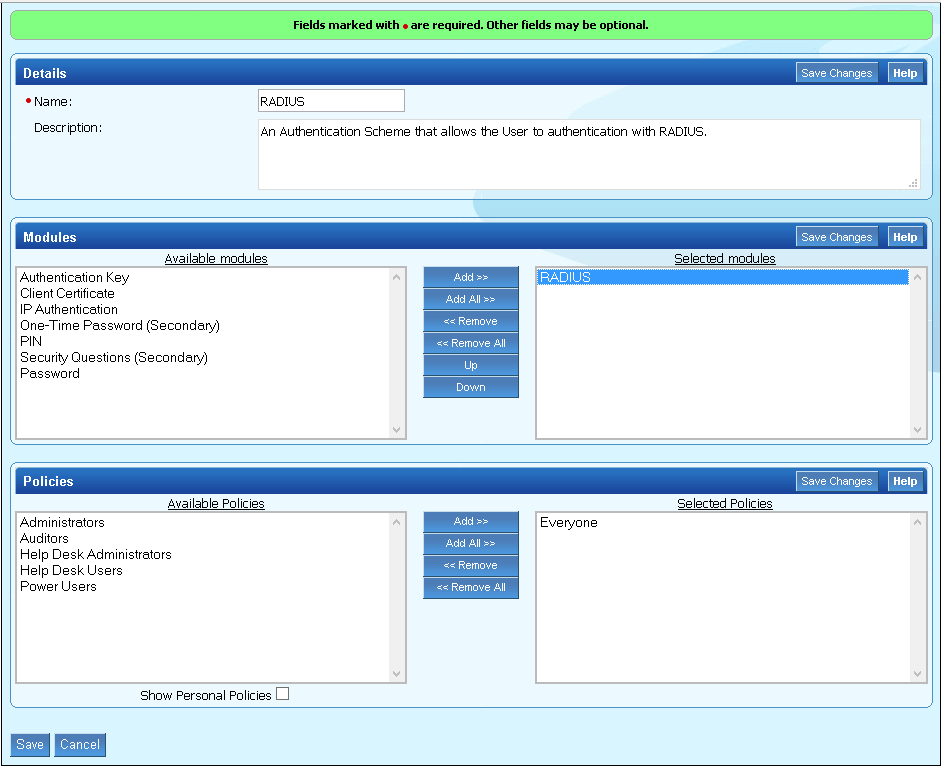Click down arrow of Available modules scrollbar
This screenshot has height=769, width=941.
click(x=397, y=430)
